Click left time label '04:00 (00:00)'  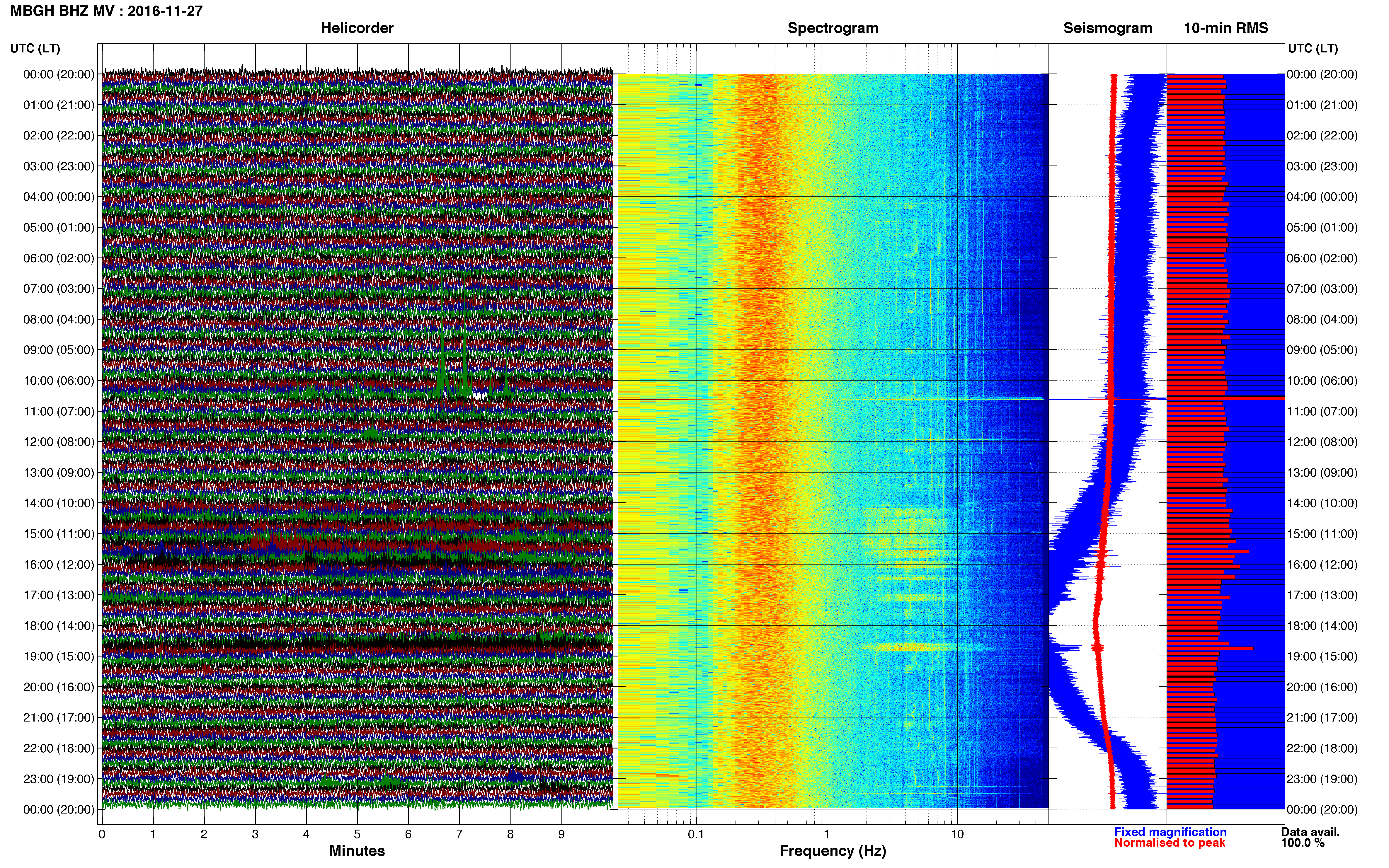click(59, 197)
